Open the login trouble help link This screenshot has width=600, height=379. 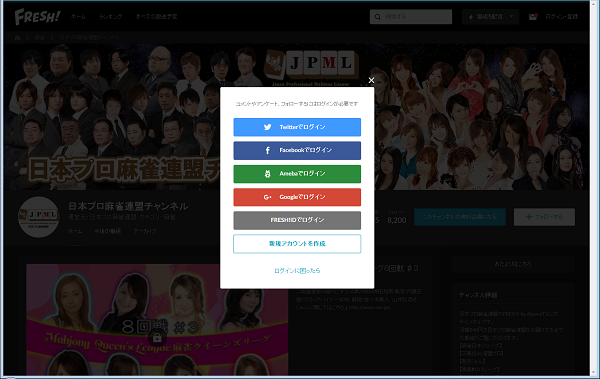point(297,271)
